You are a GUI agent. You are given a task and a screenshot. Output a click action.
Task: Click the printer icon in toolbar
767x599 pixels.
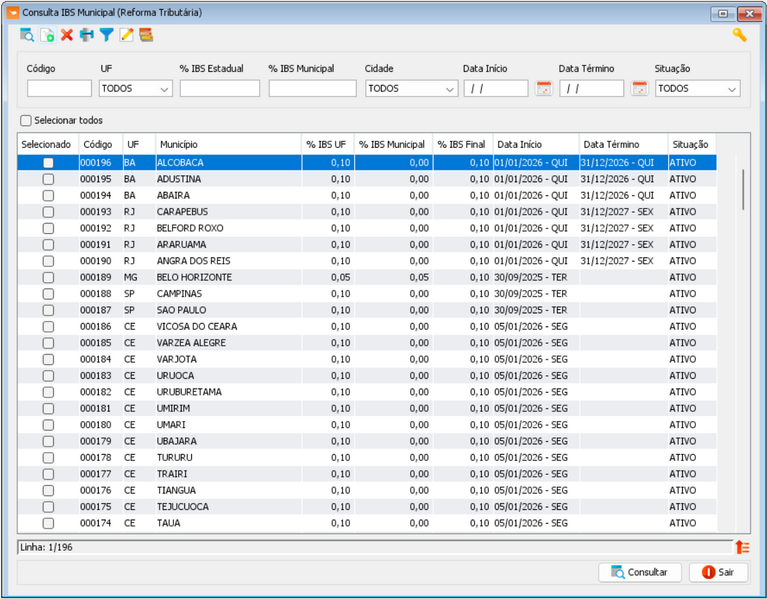coord(87,35)
